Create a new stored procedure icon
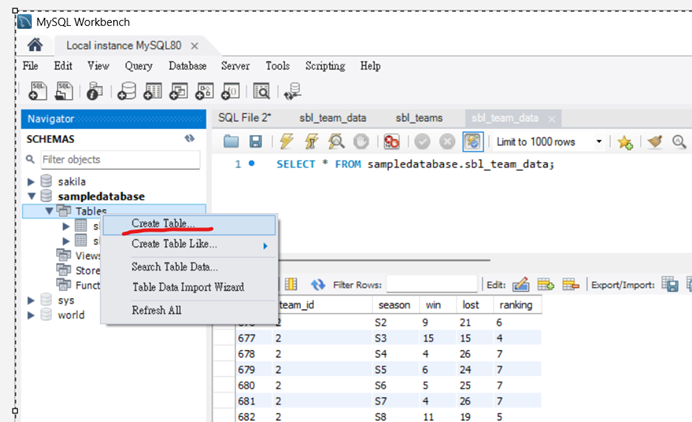Image resolution: width=692 pixels, height=422 pixels. (204, 91)
